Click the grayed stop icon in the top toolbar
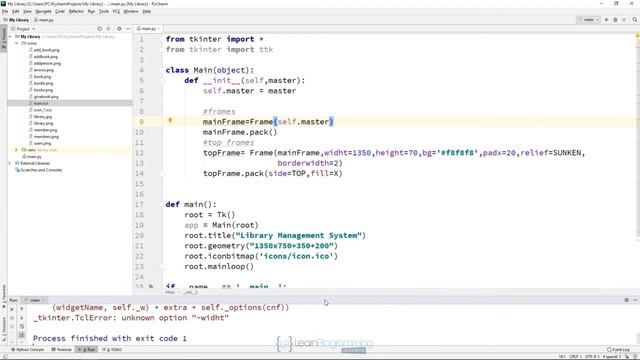Screen dimensions: 640x360 point(624,20)
